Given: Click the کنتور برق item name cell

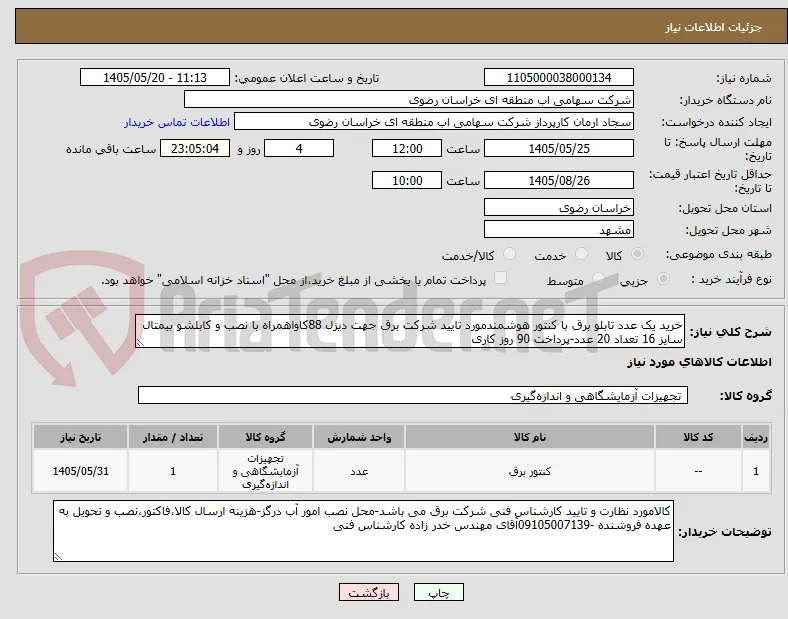Looking at the screenshot, I should [x=530, y=471].
